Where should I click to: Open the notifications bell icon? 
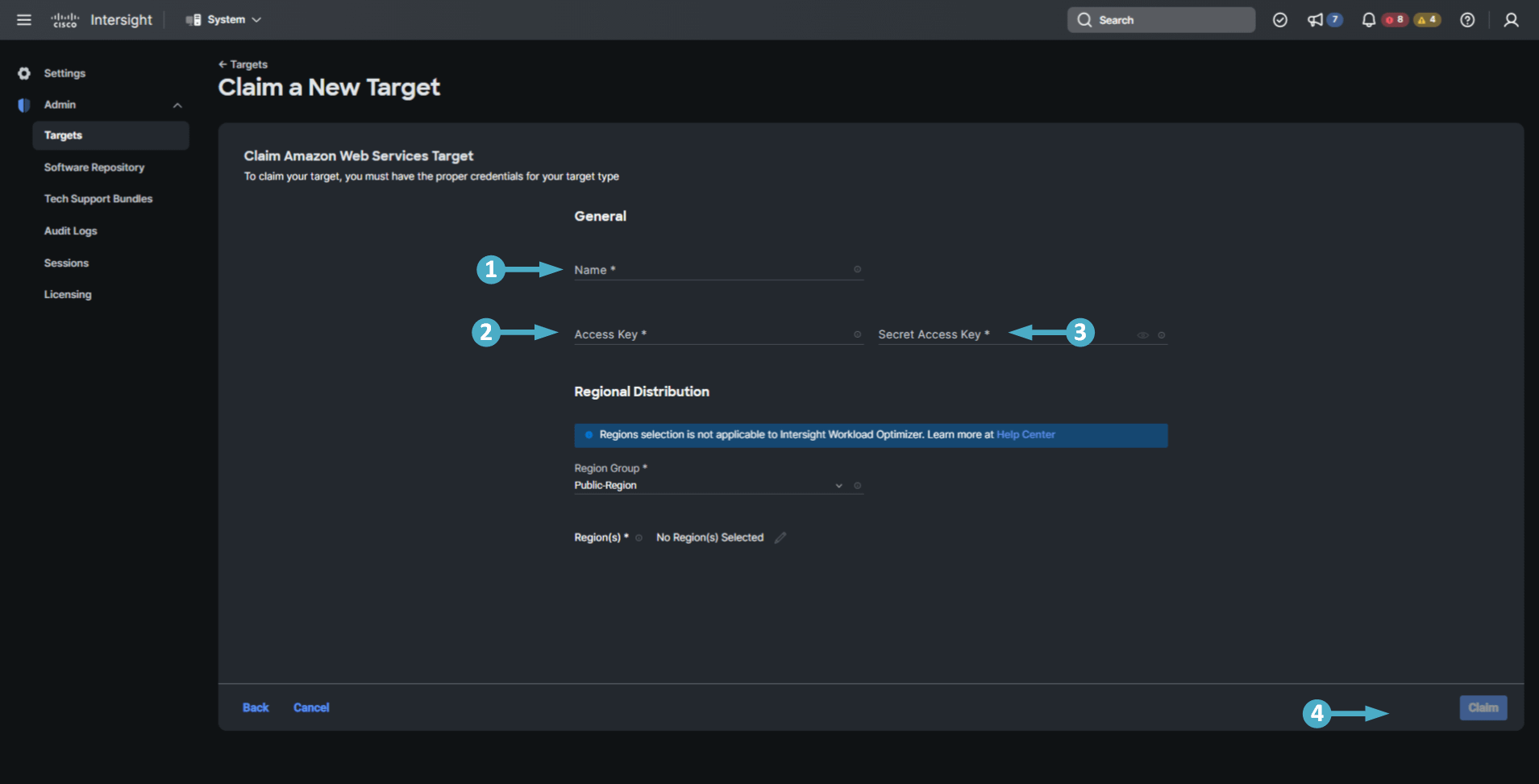(1368, 20)
